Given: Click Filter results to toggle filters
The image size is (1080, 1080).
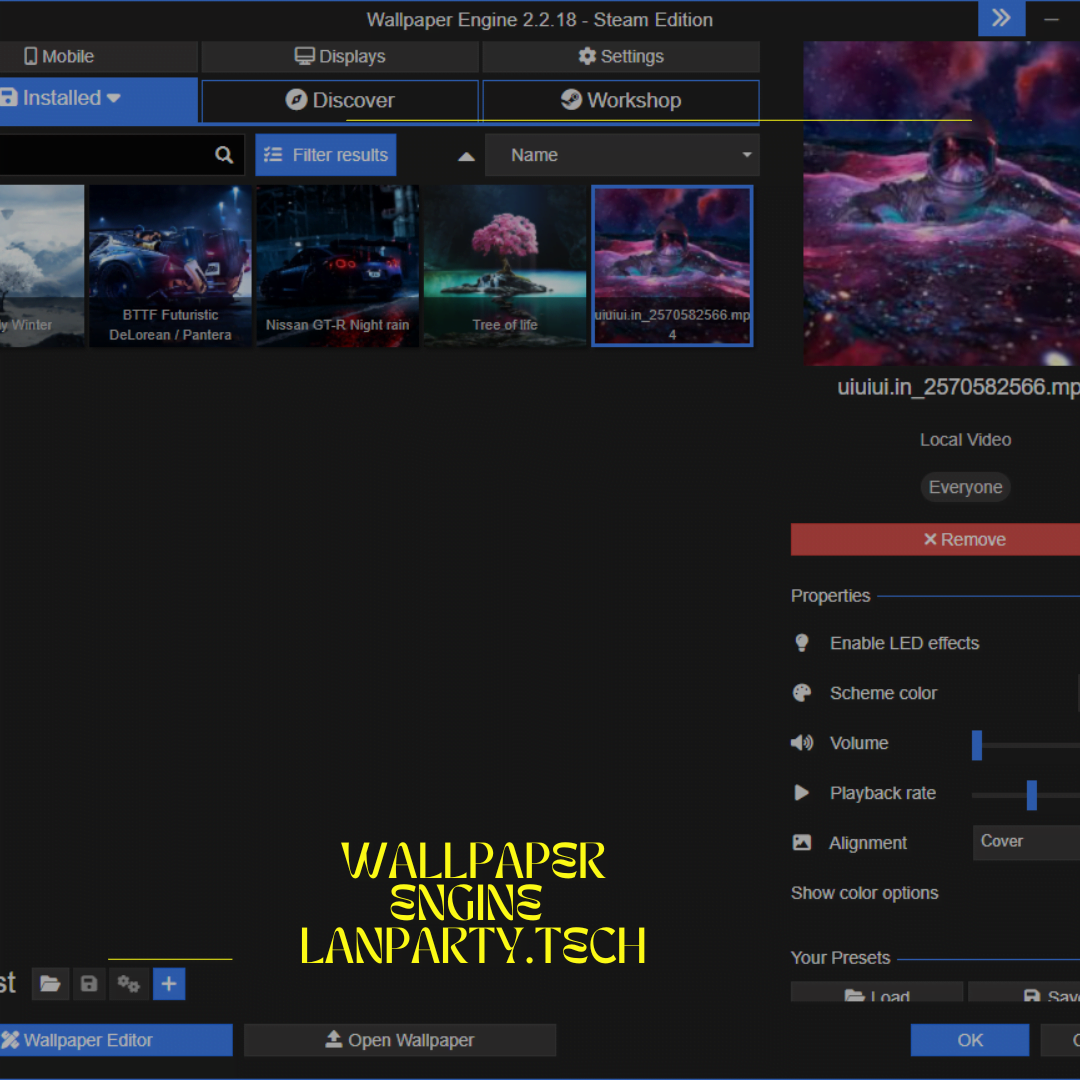Looking at the screenshot, I should pos(325,154).
